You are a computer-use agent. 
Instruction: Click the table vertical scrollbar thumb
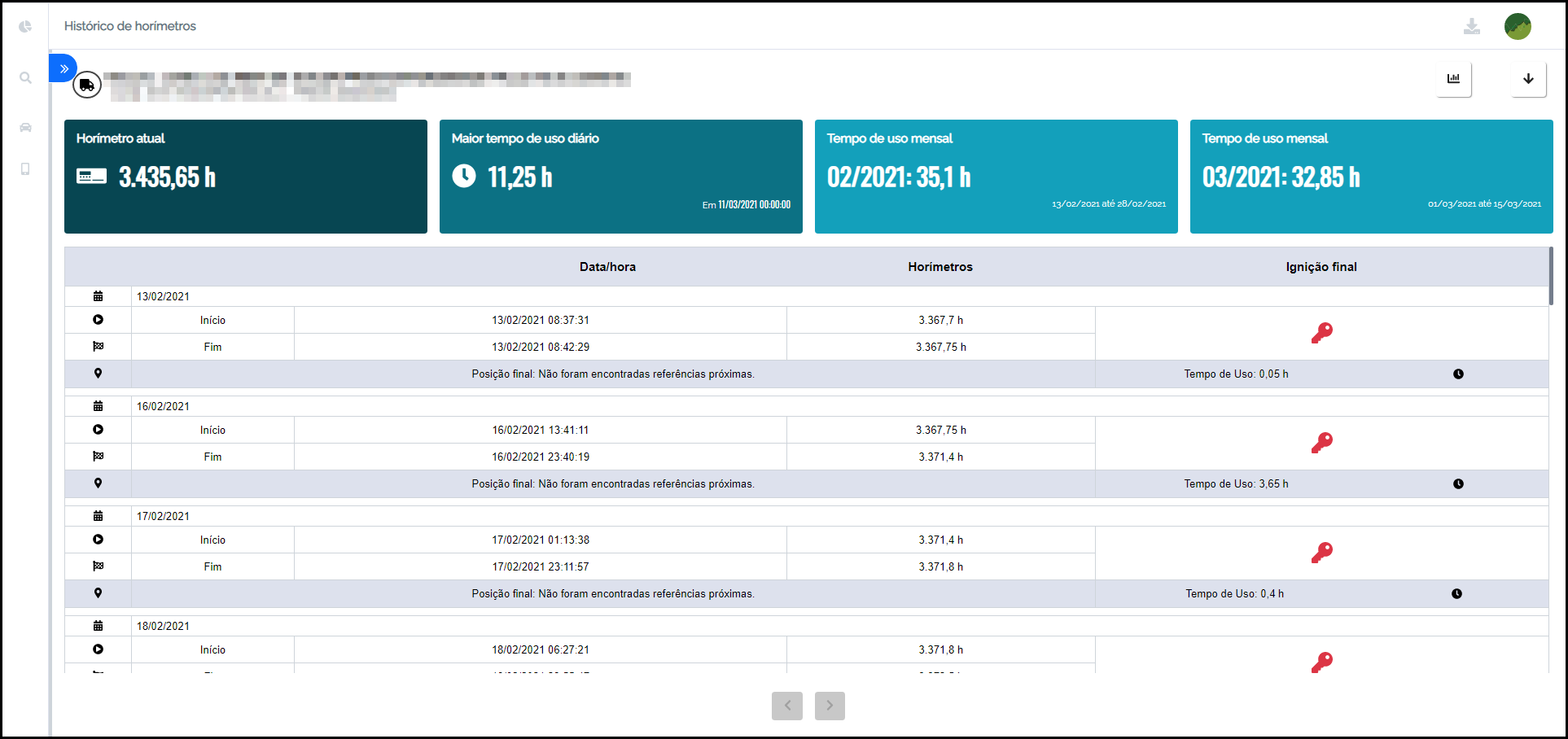(1551, 276)
